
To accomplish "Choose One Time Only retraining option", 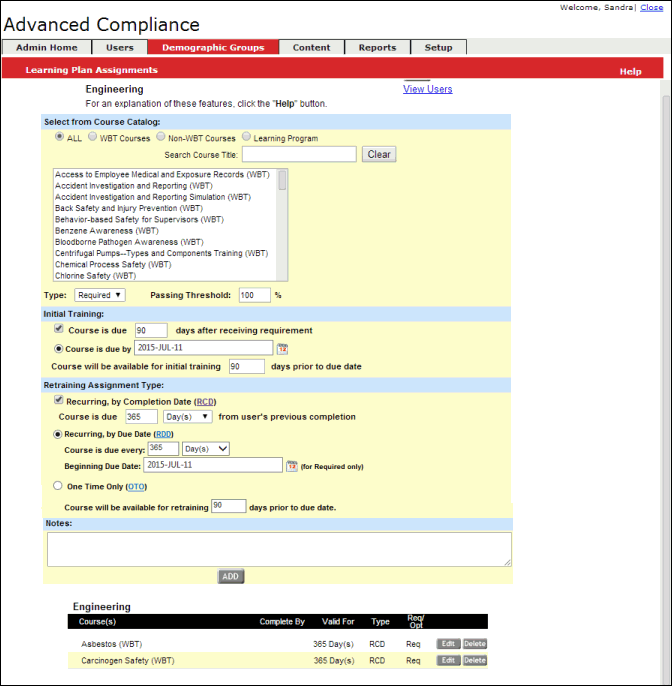I will click(x=58, y=486).
